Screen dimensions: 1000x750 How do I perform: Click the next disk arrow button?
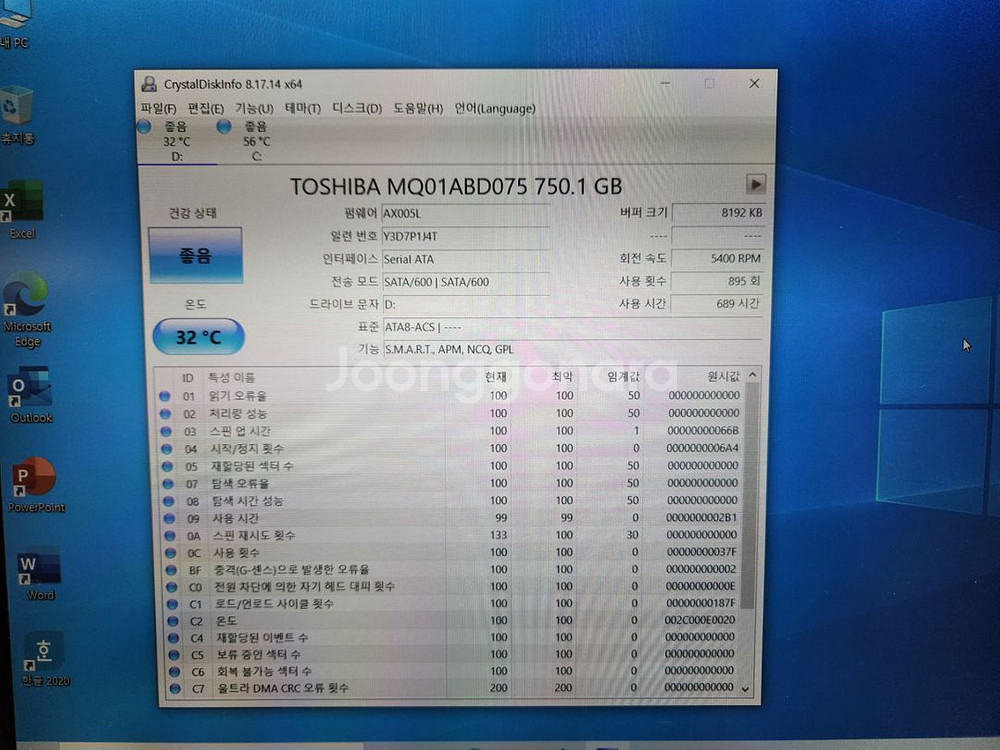click(756, 184)
